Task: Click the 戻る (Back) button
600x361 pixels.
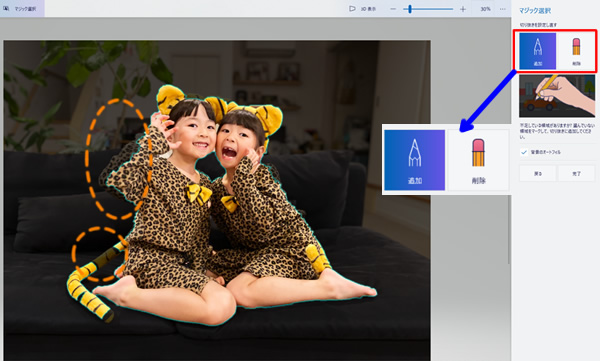Action: 538,173
